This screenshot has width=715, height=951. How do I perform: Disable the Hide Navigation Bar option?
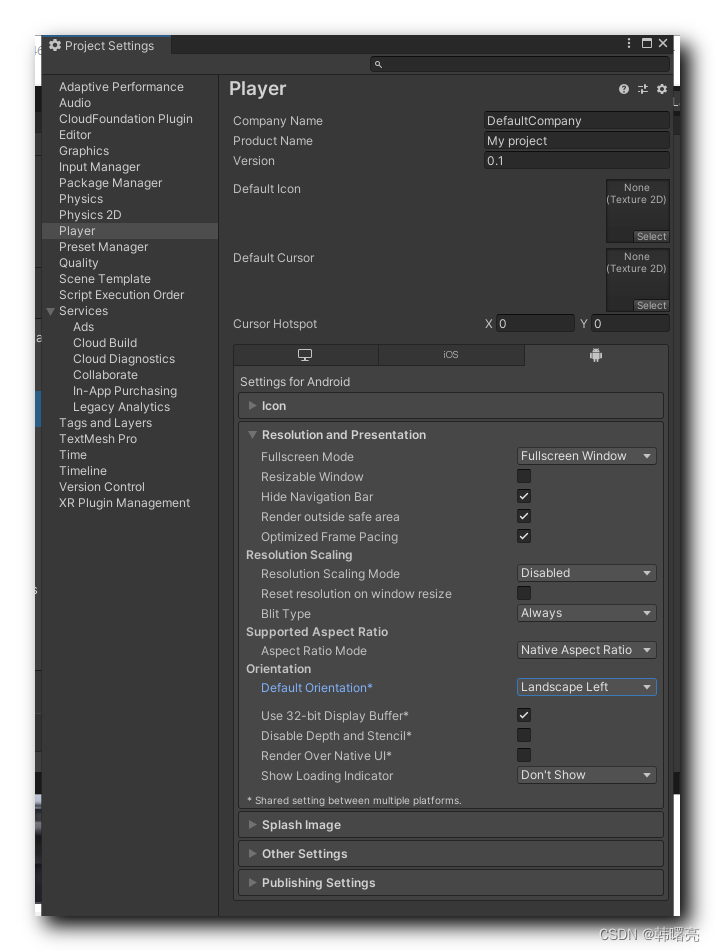coord(523,496)
